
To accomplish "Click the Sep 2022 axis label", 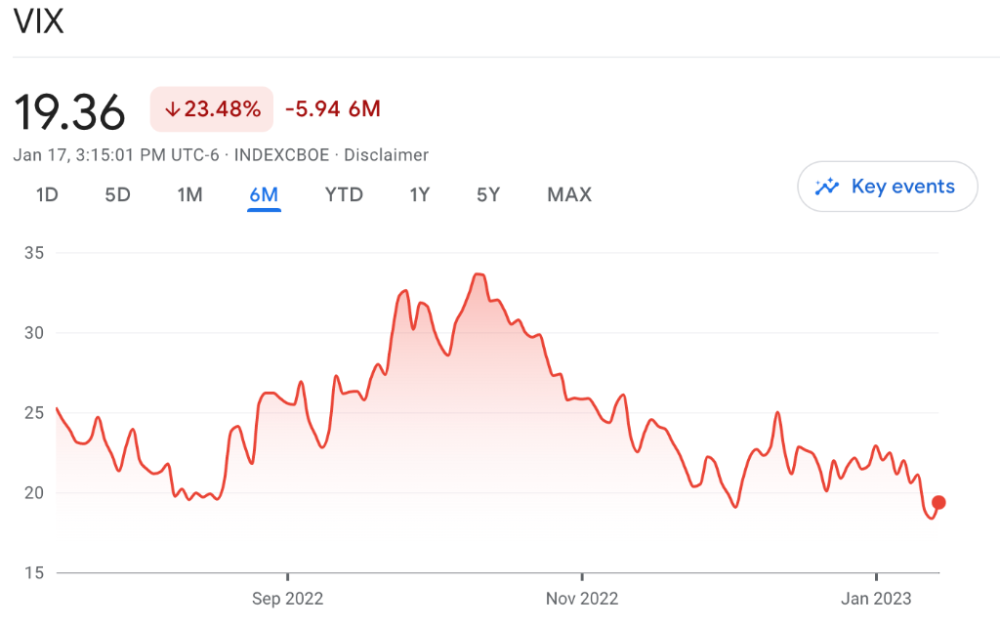I will tap(288, 598).
